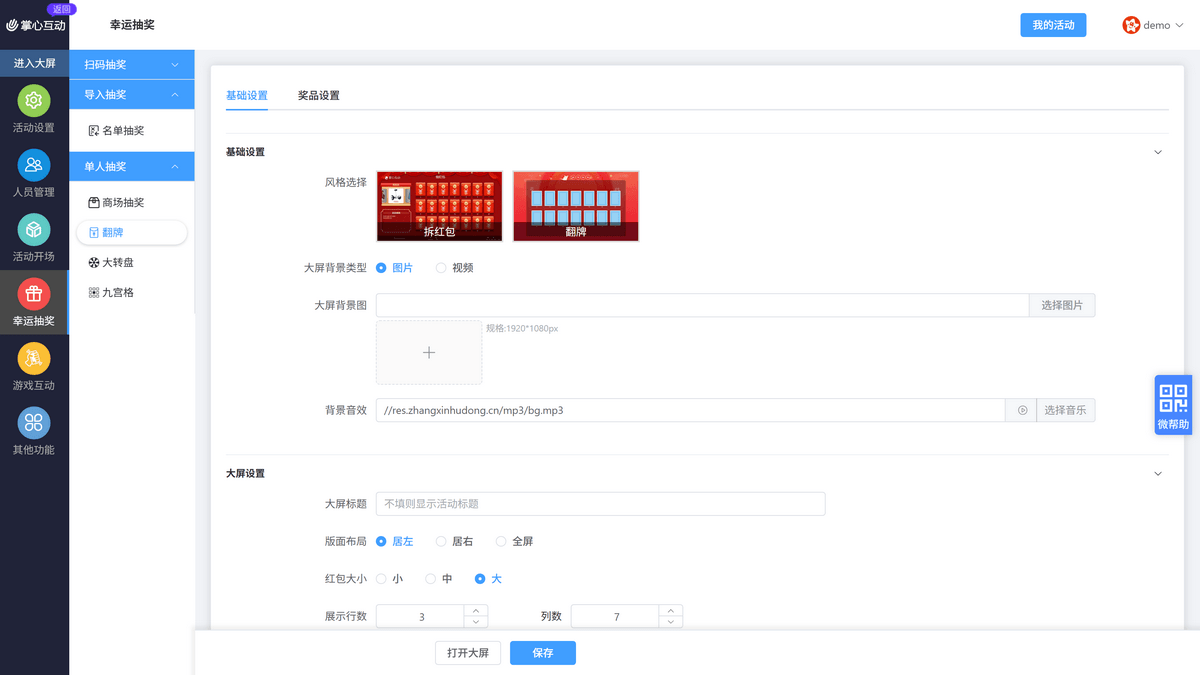This screenshot has width=1200, height=675.
Task: Select the 拆红包 style thumbnail
Action: pos(439,206)
